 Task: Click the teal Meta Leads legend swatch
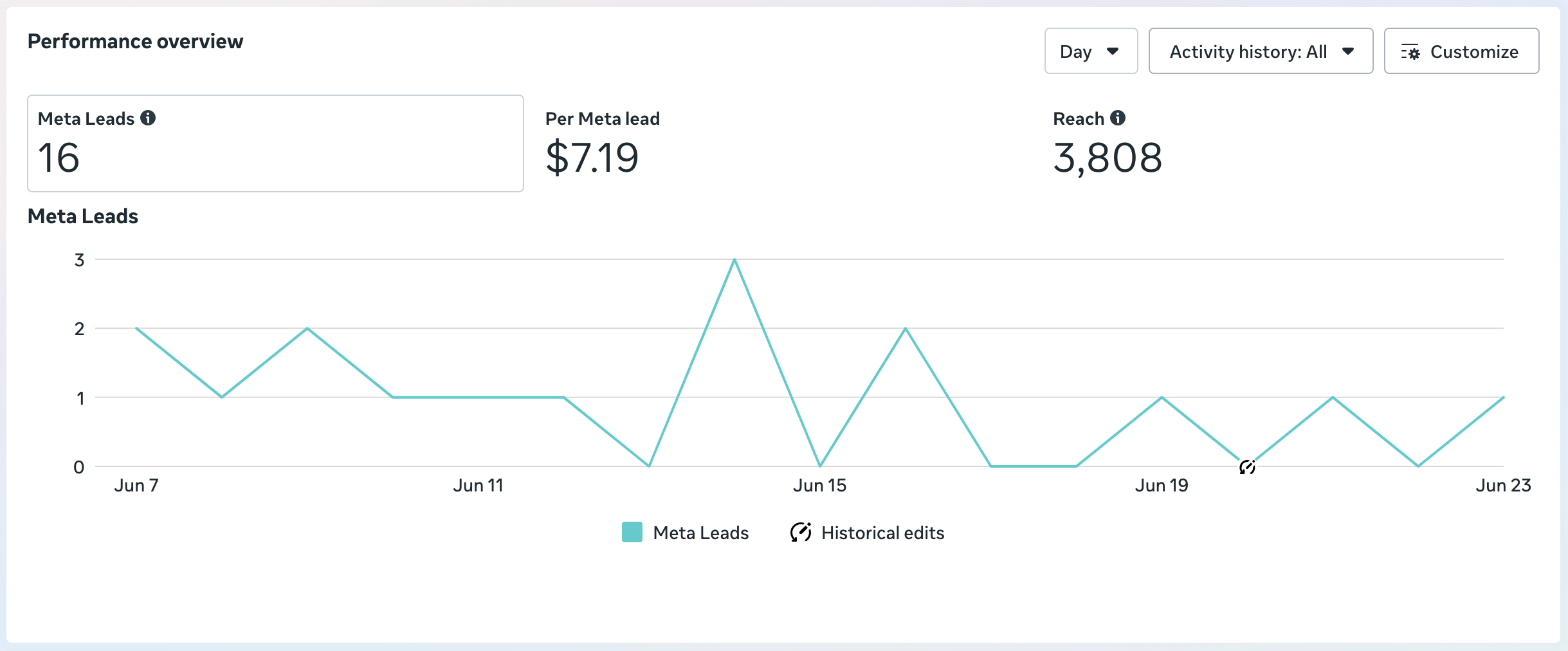(x=632, y=532)
